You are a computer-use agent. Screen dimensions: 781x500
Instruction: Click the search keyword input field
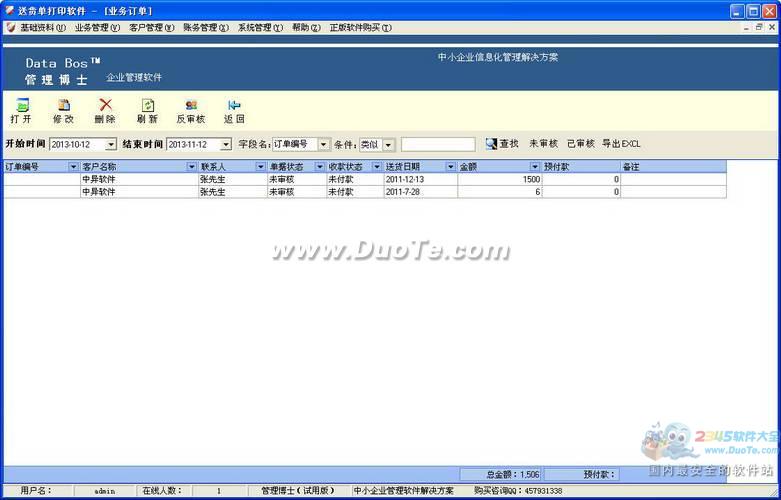tap(437, 145)
